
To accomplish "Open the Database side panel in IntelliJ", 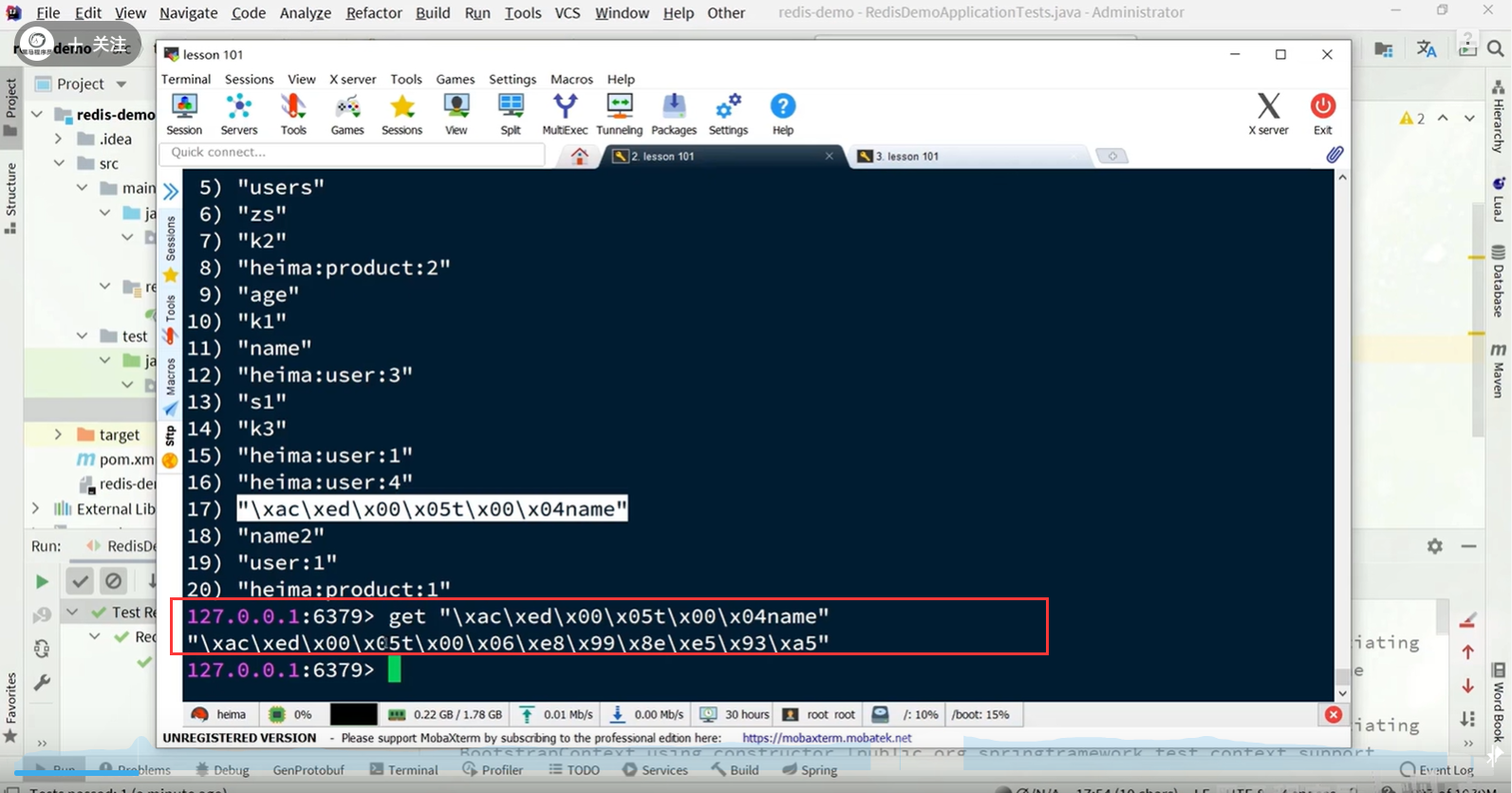I will pos(1499,281).
